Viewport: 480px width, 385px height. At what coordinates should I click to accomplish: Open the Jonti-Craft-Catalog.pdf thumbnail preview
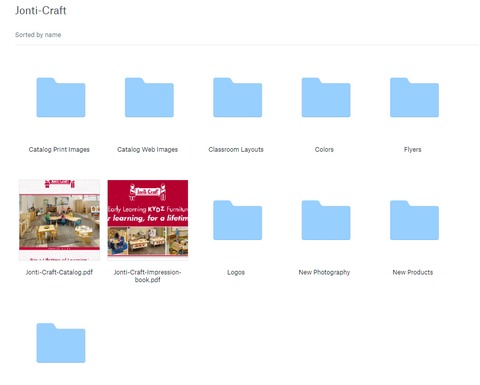(59, 220)
